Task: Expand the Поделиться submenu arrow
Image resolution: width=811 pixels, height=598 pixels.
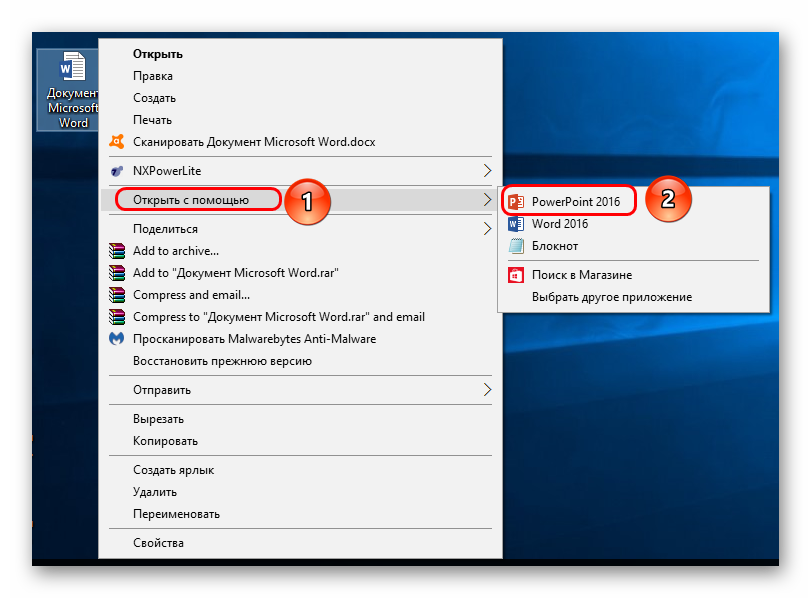Action: (x=487, y=229)
